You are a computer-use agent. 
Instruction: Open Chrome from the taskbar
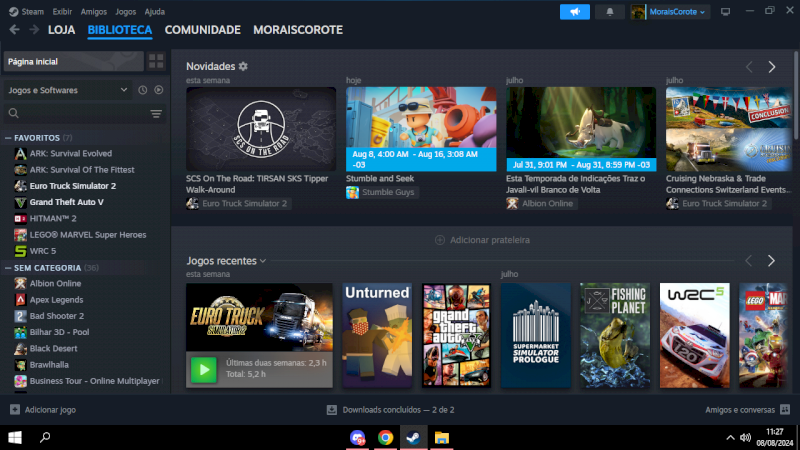(385, 437)
